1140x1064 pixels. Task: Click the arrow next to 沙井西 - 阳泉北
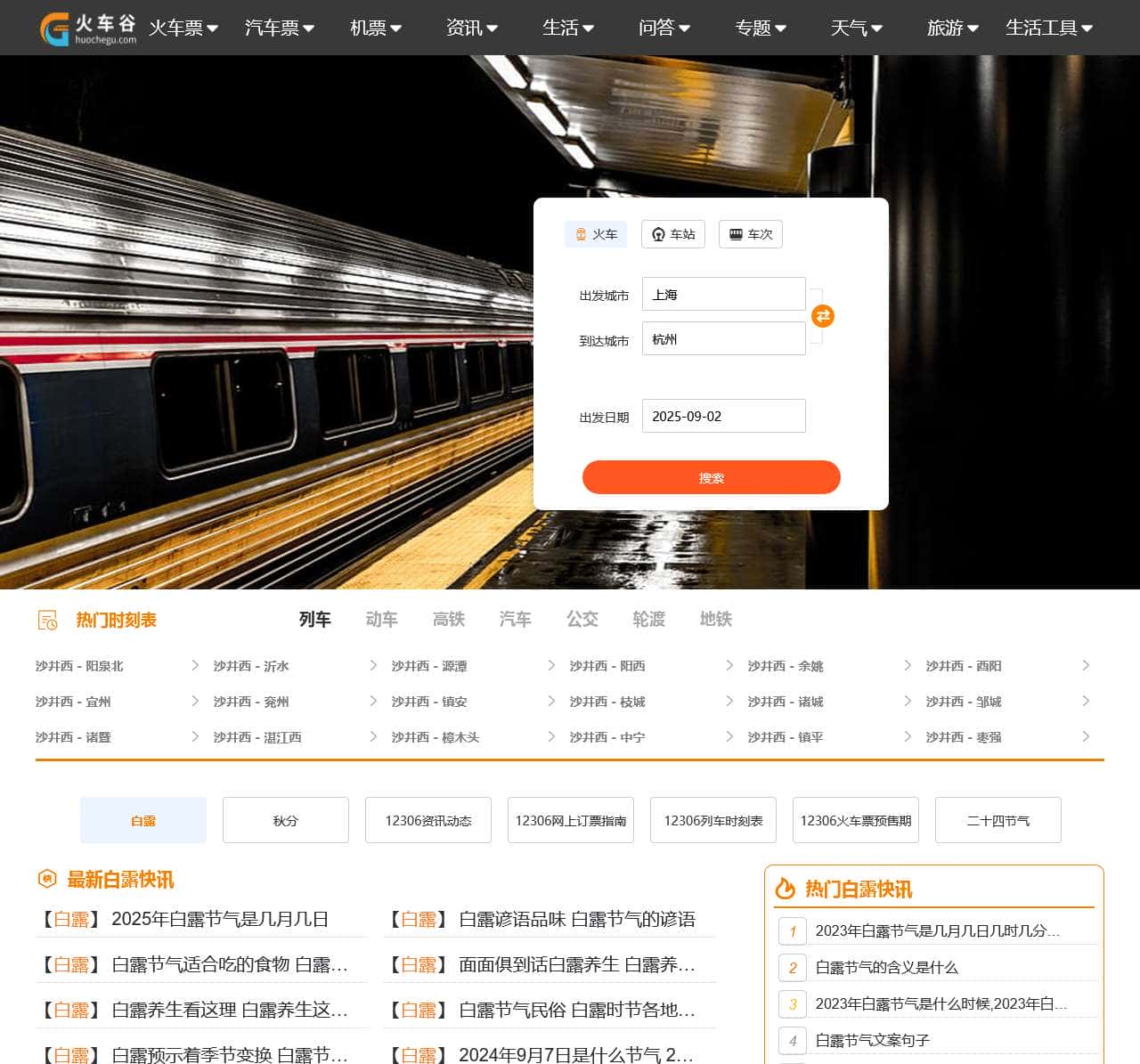click(x=195, y=666)
